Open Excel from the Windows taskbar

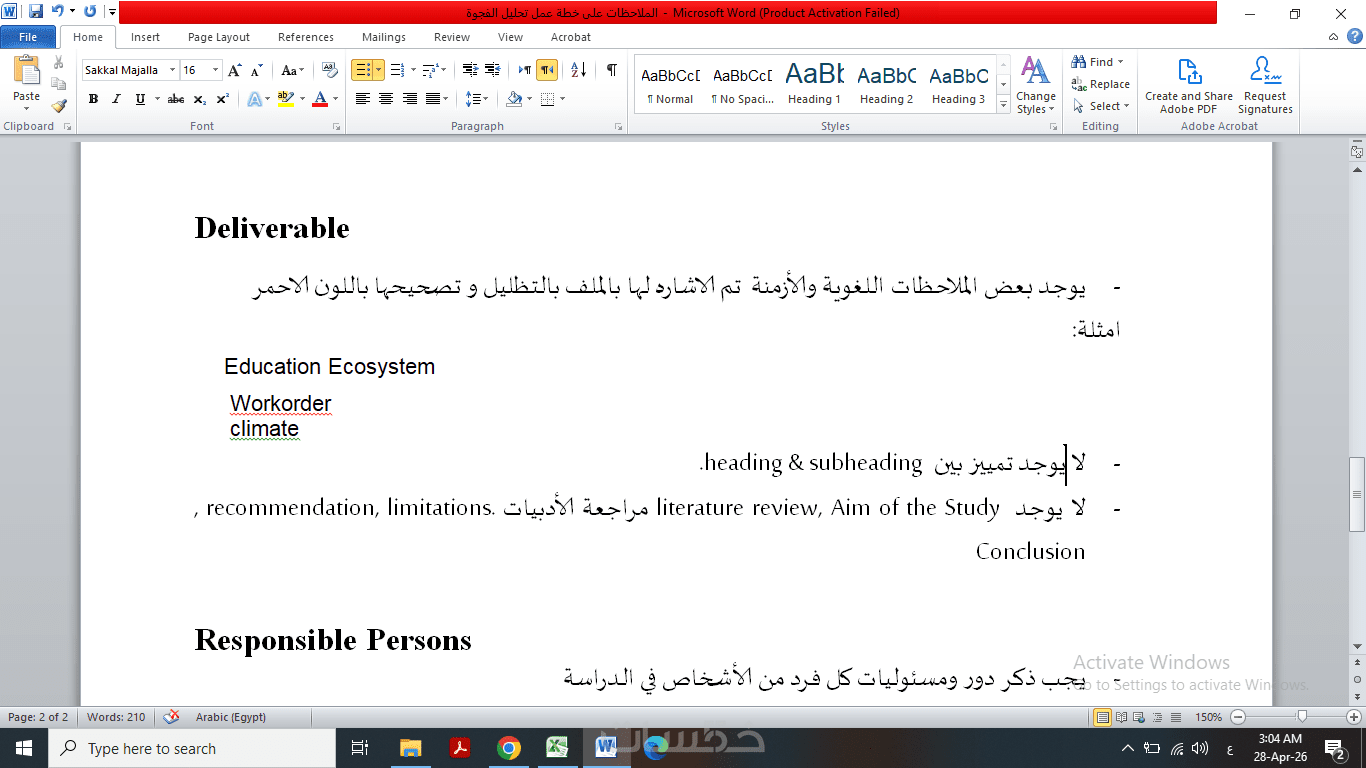557,748
